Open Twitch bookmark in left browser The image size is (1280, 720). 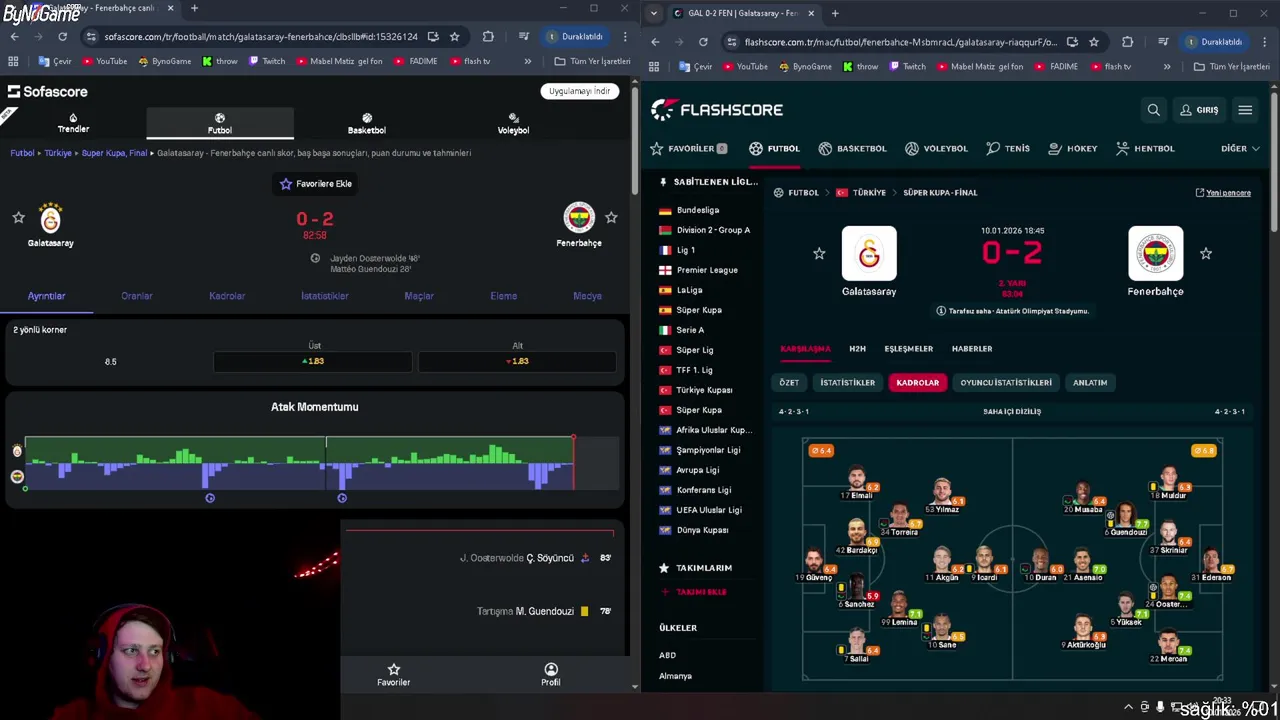tap(266, 61)
